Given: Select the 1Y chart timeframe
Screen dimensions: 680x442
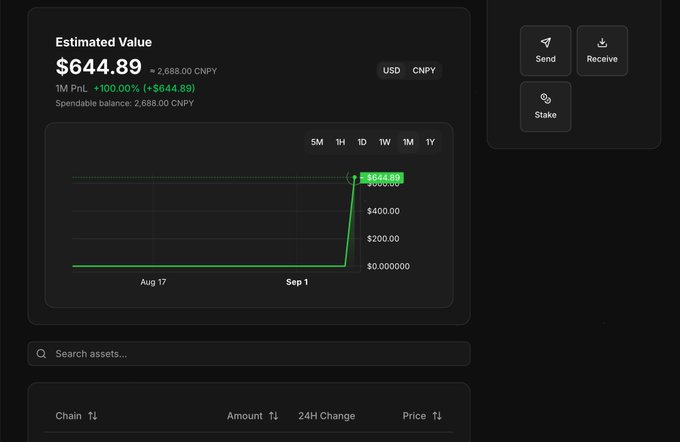Looking at the screenshot, I should (x=430, y=142).
